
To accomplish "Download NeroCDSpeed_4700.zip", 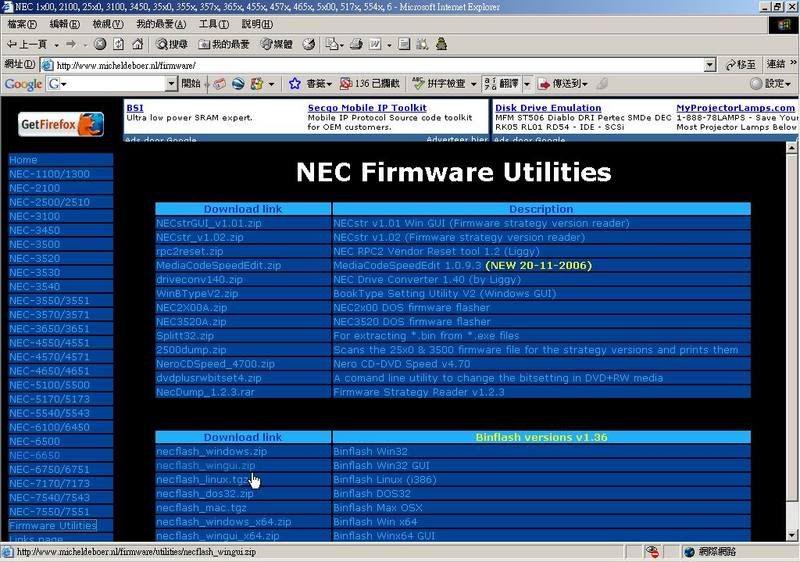I will click(215, 364).
